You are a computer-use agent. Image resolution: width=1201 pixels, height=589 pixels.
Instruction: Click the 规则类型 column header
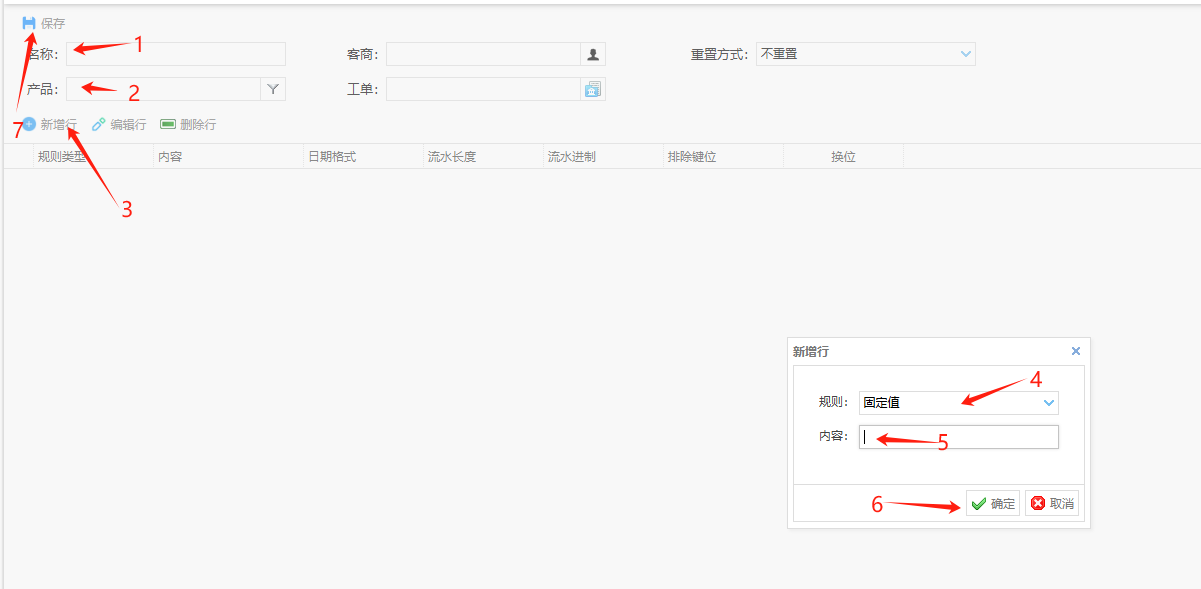(62, 157)
